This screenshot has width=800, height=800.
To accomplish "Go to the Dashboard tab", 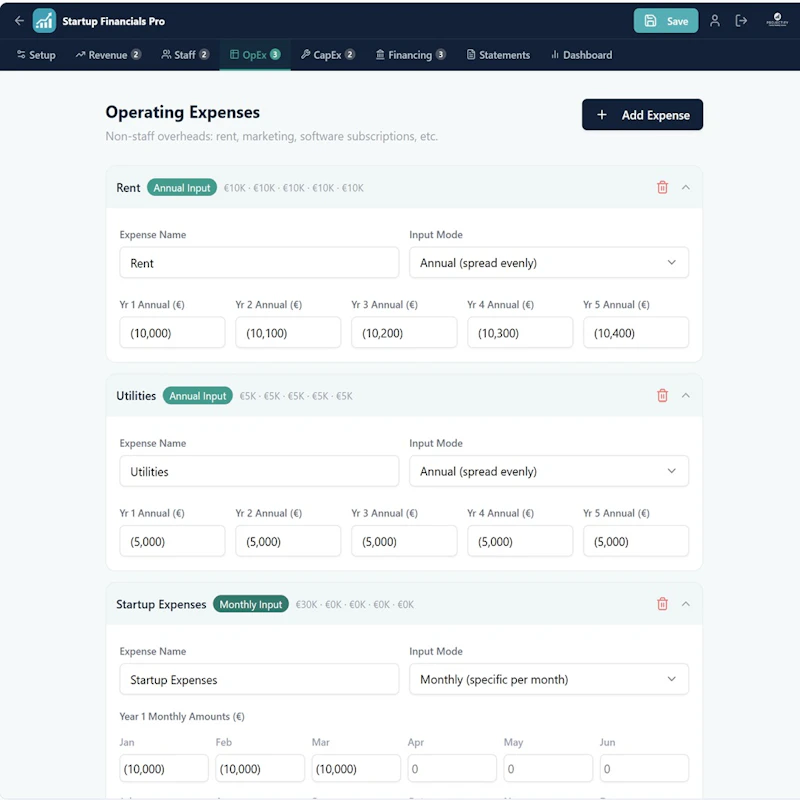I will pyautogui.click(x=582, y=55).
